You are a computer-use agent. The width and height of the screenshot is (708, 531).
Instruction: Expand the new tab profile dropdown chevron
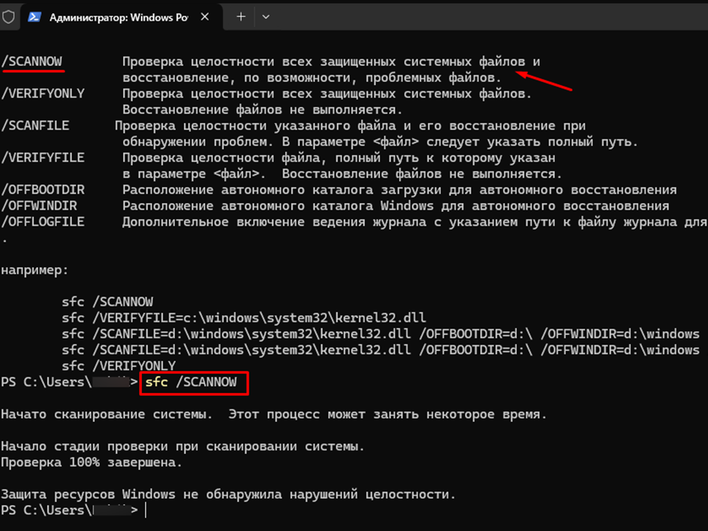point(266,17)
